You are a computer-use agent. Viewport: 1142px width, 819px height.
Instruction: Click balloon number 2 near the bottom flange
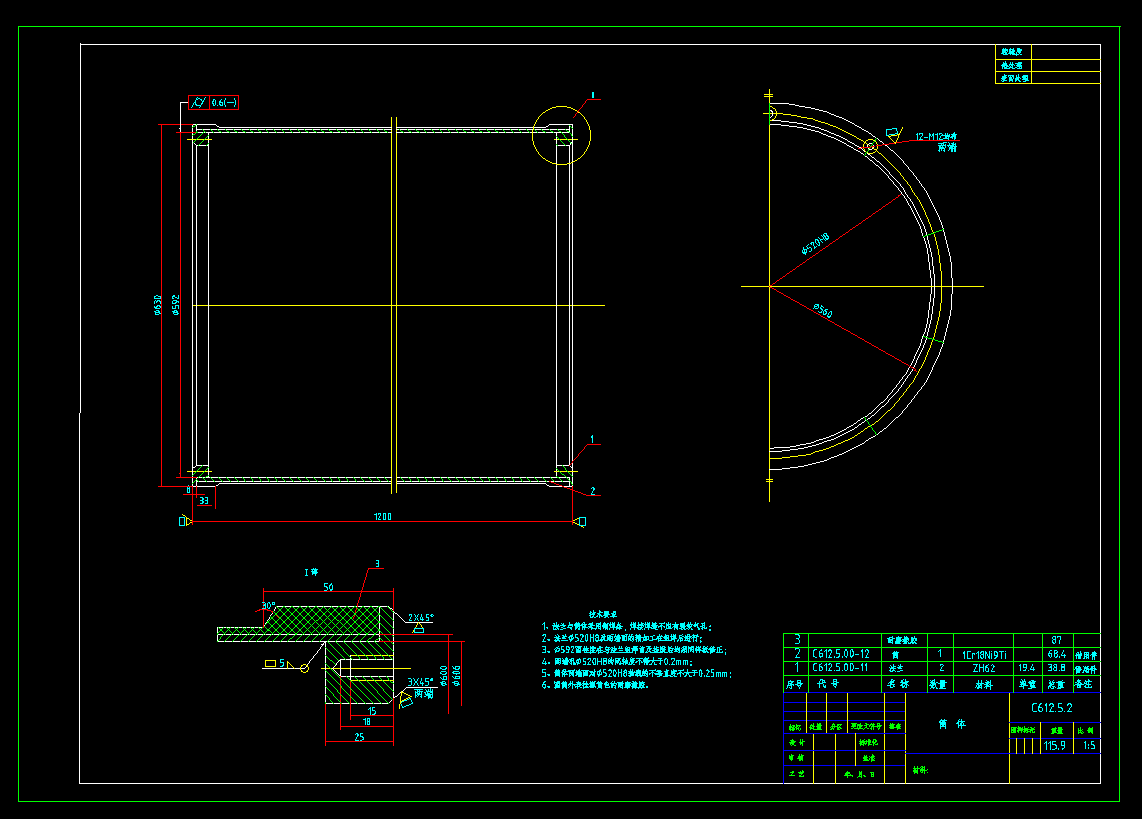[593, 490]
